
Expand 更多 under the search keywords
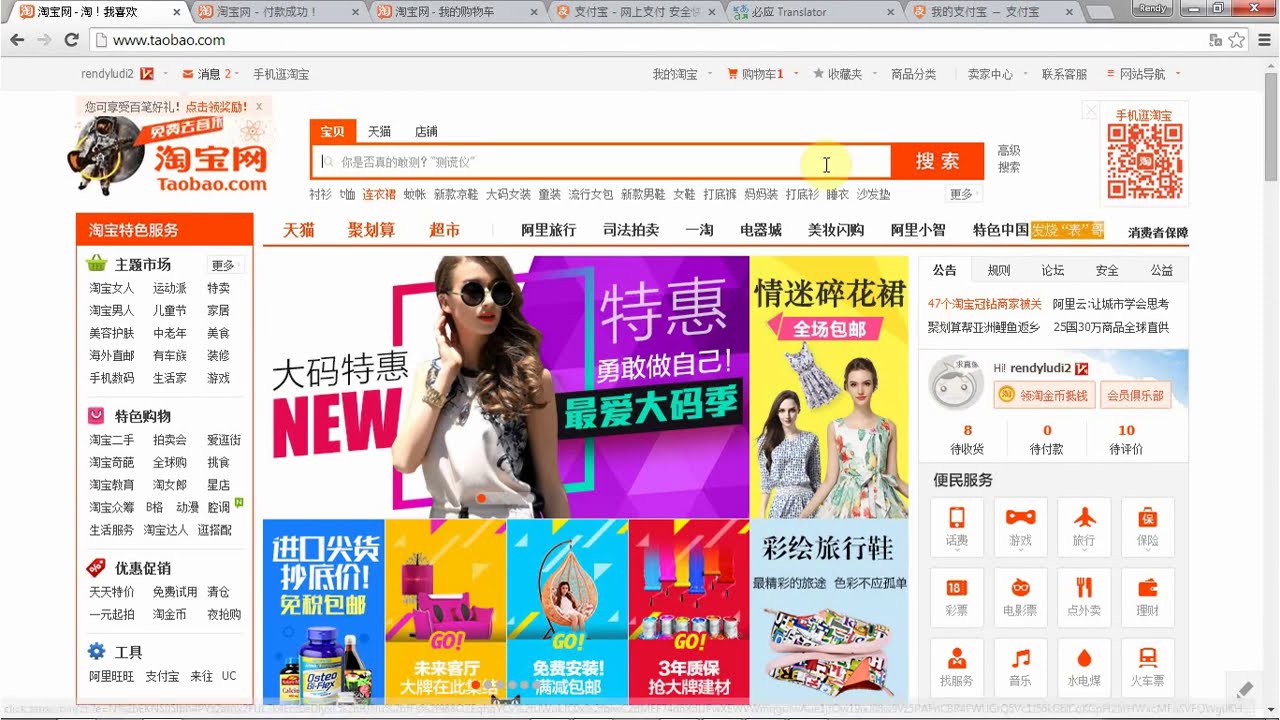[x=963, y=194]
